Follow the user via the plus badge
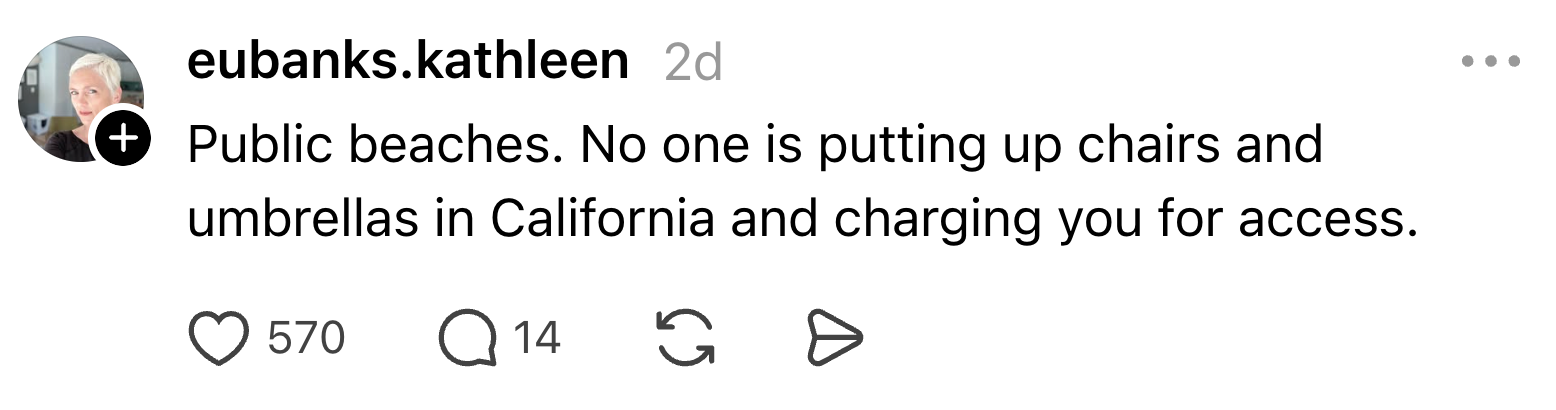The image size is (1556, 410). pyautogui.click(x=122, y=139)
